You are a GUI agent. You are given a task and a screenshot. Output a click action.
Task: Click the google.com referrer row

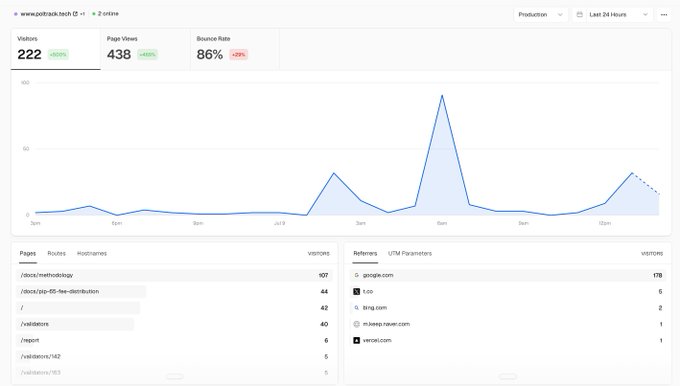pyautogui.click(x=507, y=275)
